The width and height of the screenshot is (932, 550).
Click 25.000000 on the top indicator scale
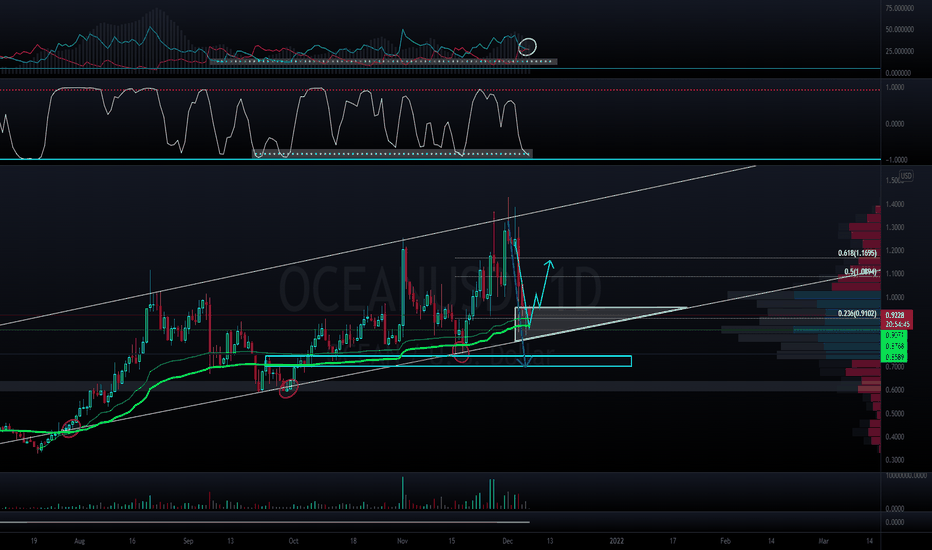tap(899, 51)
